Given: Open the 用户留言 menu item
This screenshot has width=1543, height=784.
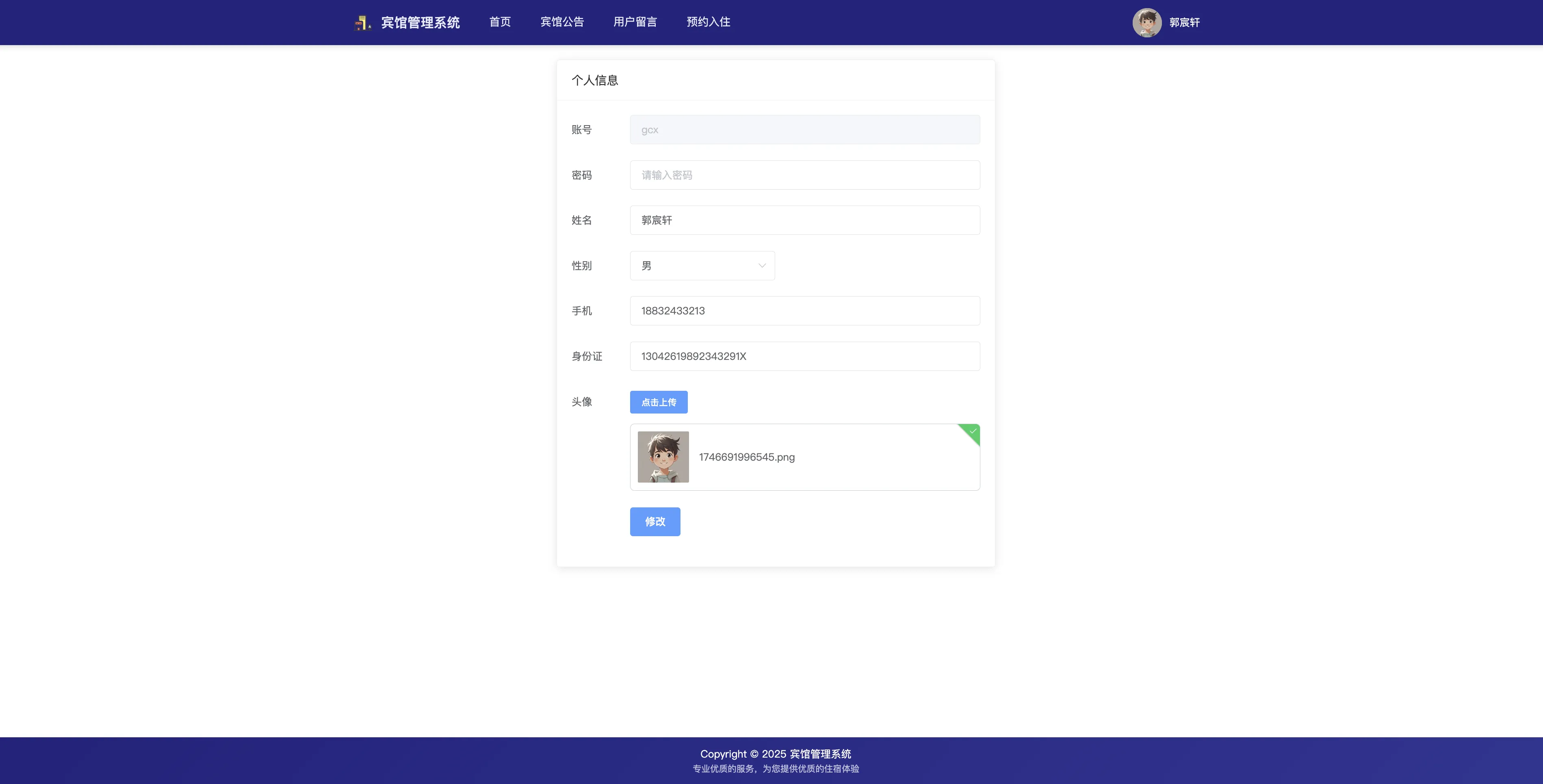Looking at the screenshot, I should tap(635, 22).
